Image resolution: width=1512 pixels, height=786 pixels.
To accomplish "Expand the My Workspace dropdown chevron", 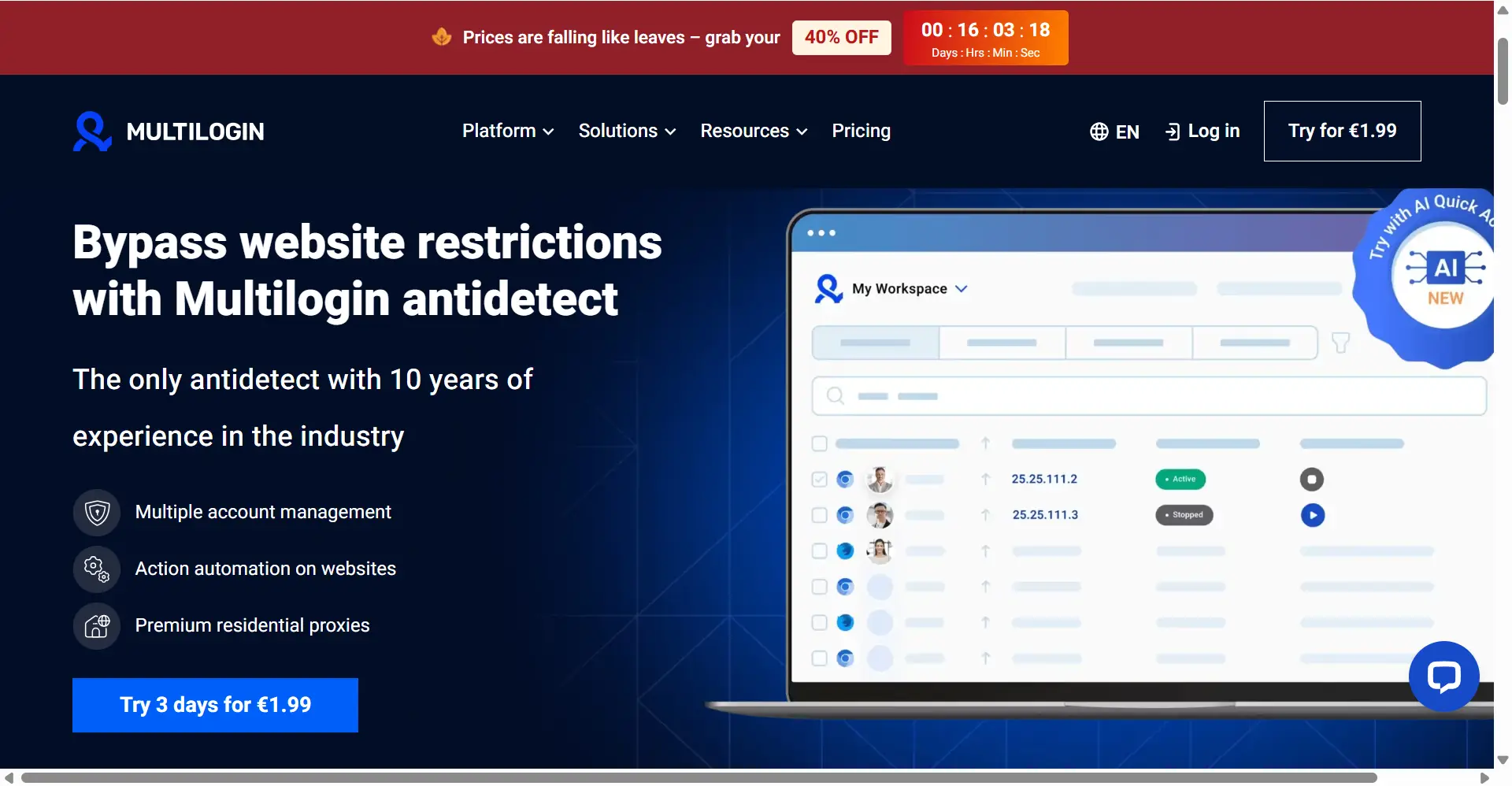I will point(962,289).
